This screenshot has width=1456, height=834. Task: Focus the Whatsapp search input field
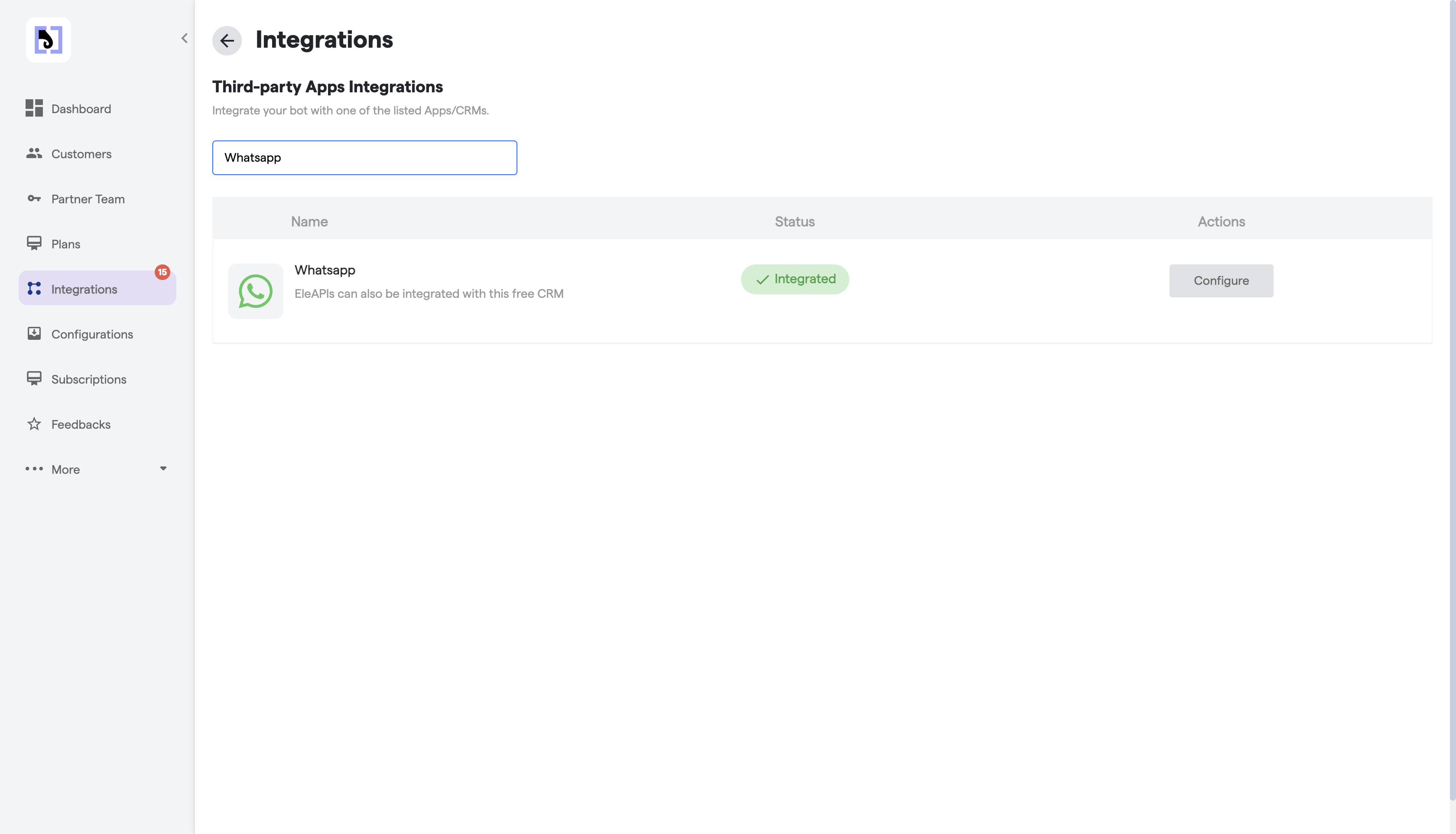[x=364, y=157]
